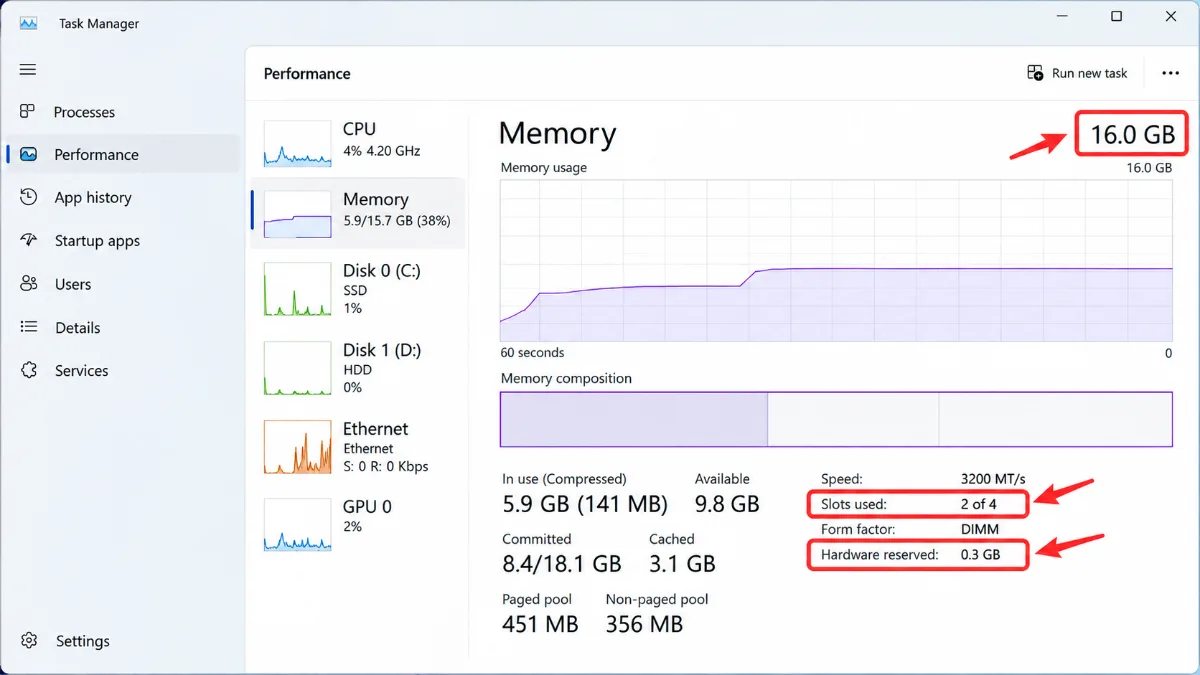Maximize the Task Manager window
The image size is (1200, 675).
pyautogui.click(x=1117, y=16)
